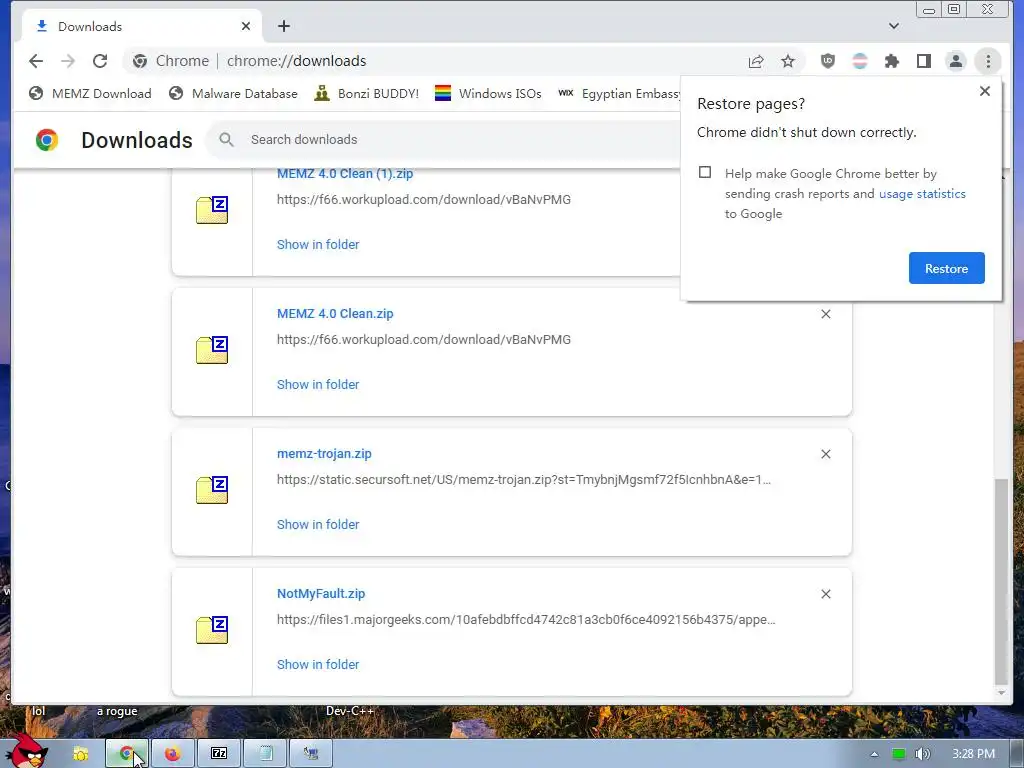Click the forward navigation arrow
1024x768 pixels.
tap(68, 61)
